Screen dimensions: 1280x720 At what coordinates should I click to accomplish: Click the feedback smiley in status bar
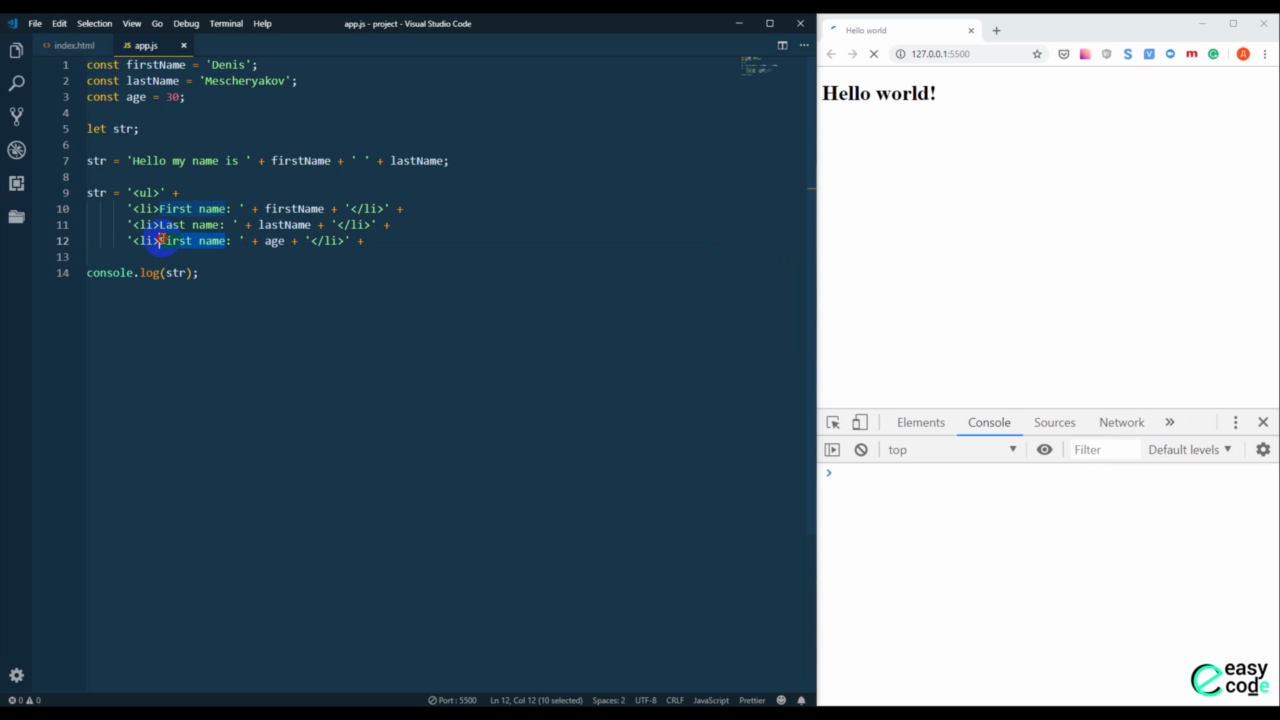[x=782, y=700]
